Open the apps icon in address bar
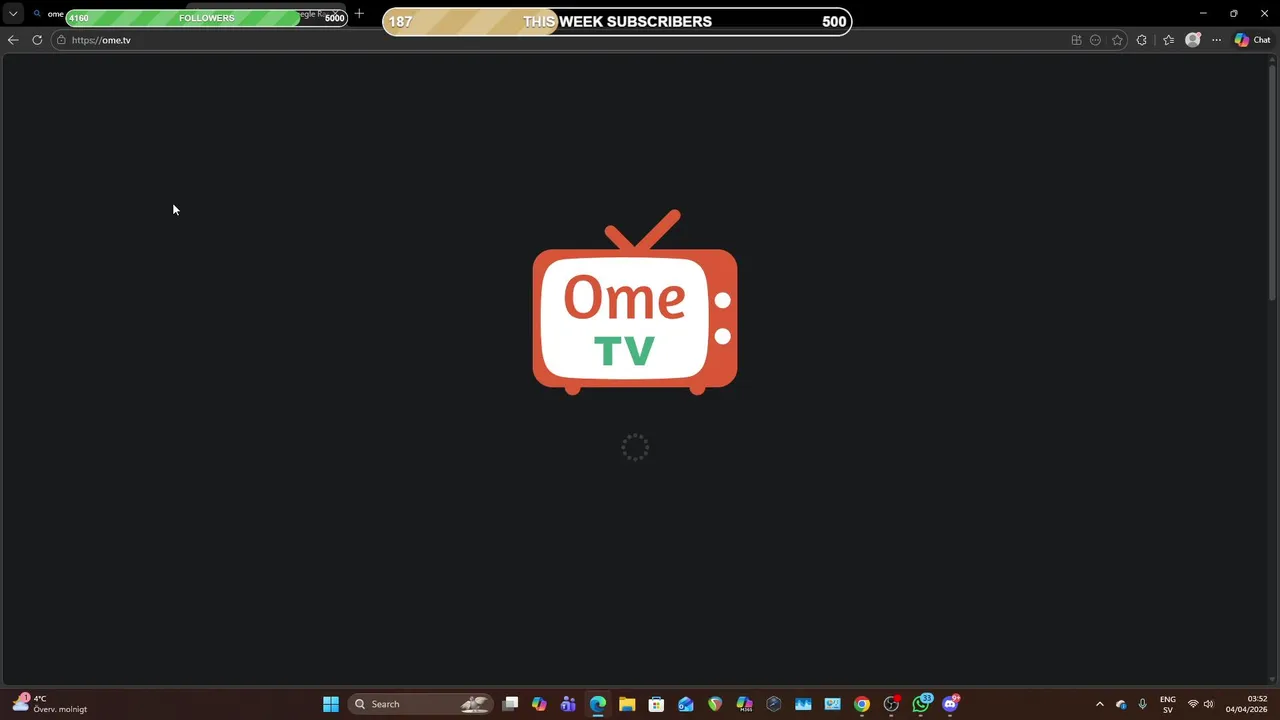This screenshot has width=1280, height=720. [x=1076, y=40]
